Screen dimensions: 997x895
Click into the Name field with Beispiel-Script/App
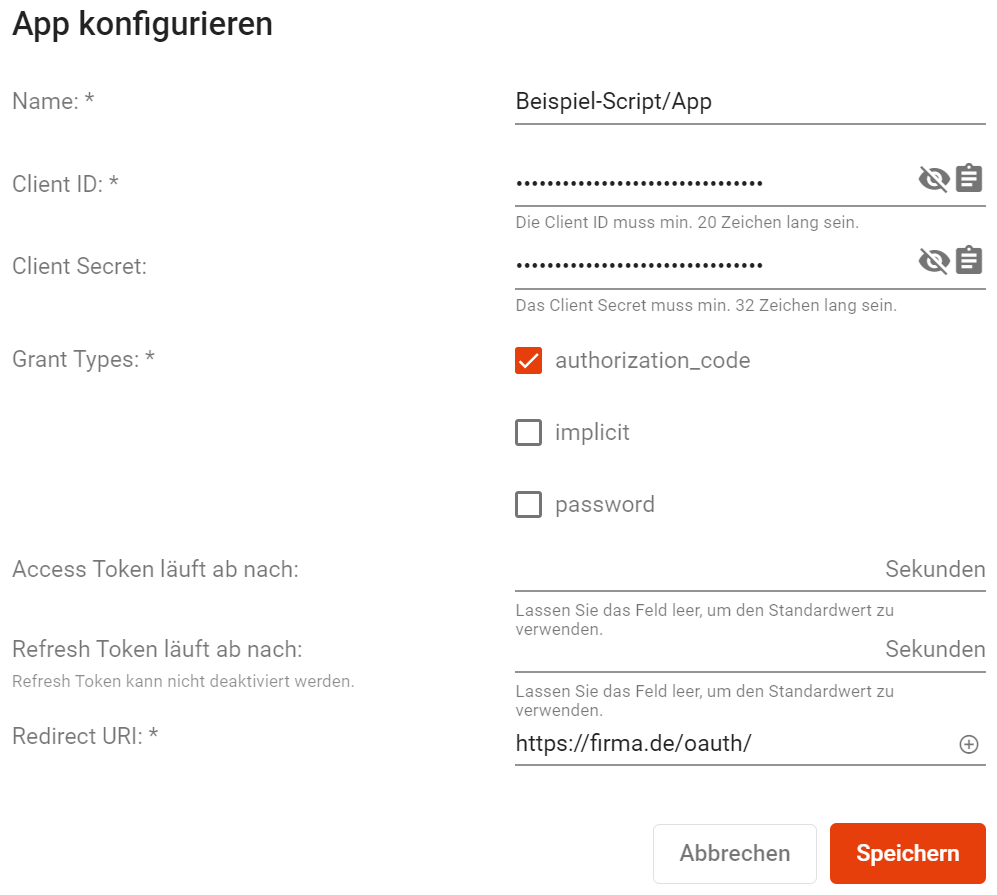(x=750, y=102)
